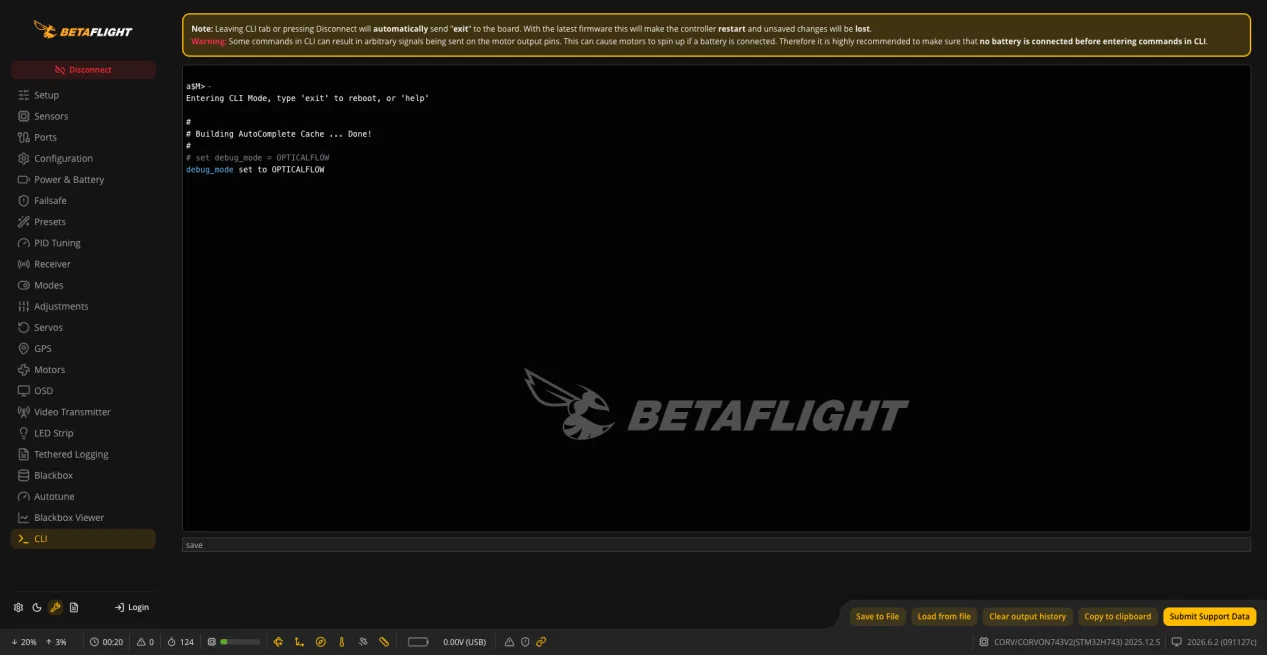Click Save to File button
The image size is (1267, 655).
point(877,616)
